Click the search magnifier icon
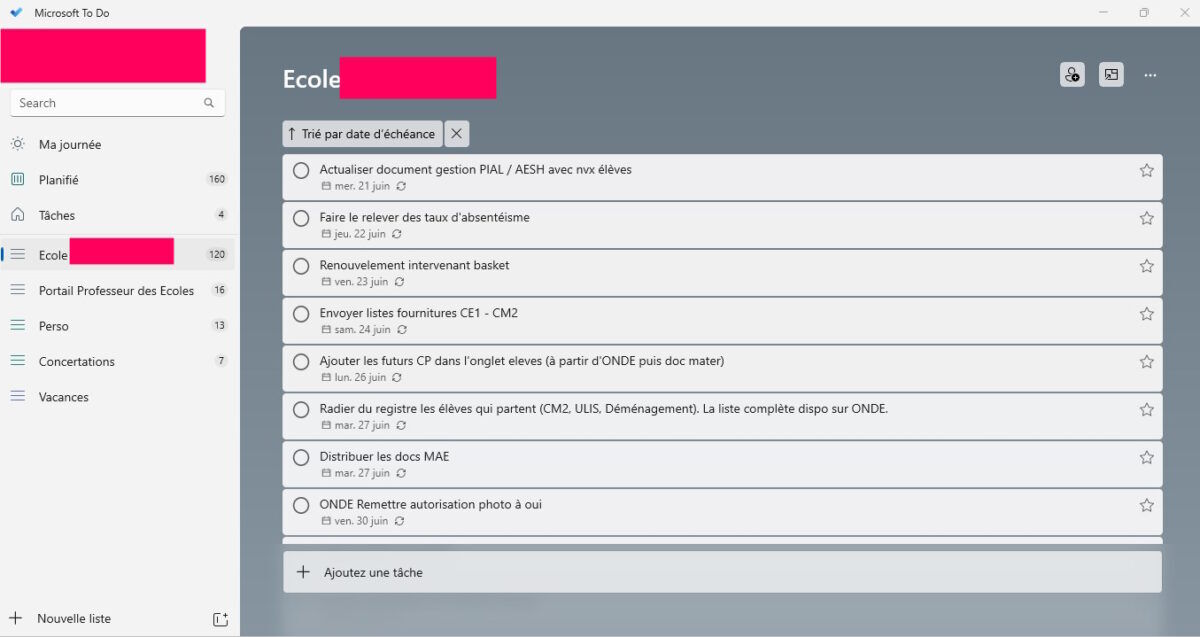 (209, 103)
